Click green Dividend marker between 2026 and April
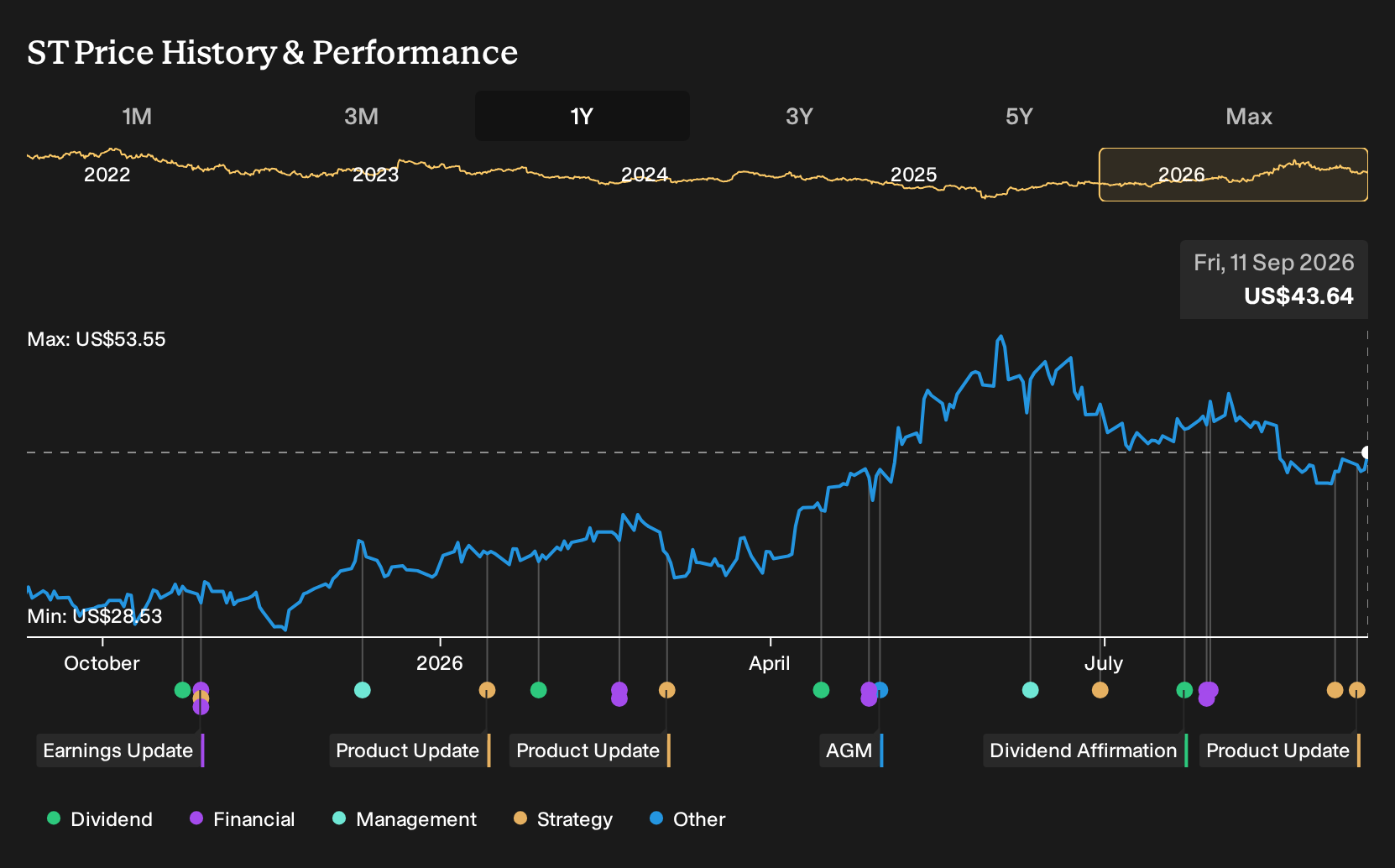 (x=539, y=690)
